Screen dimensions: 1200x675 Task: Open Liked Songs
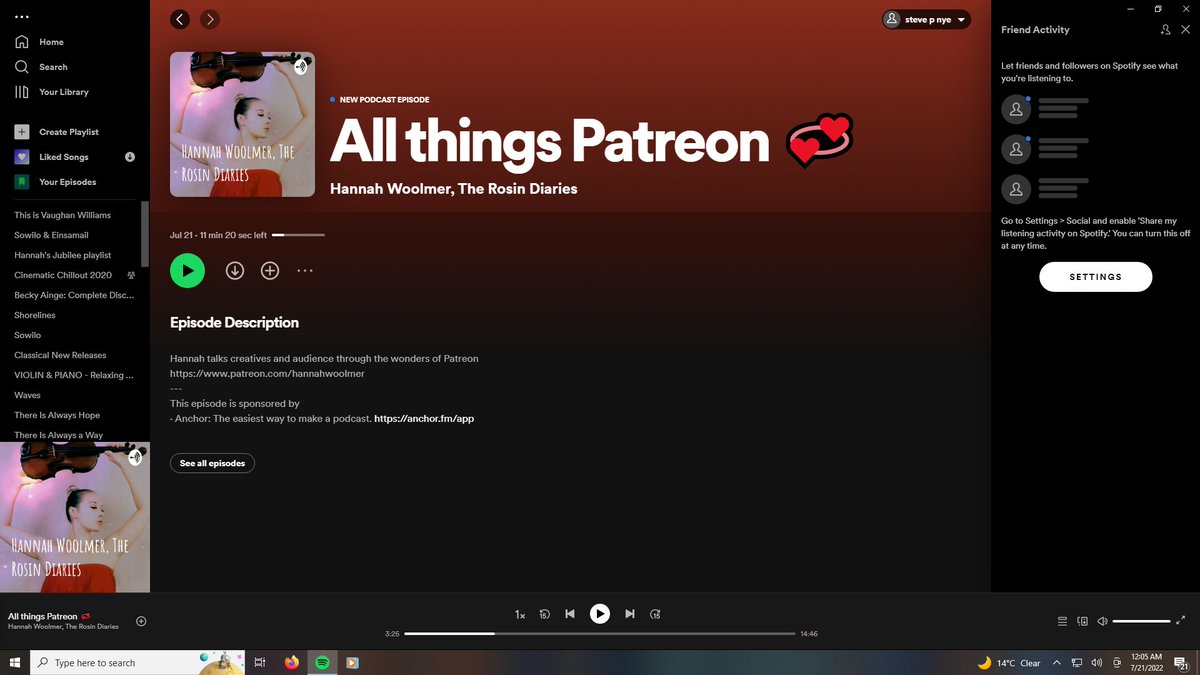(x=52, y=157)
